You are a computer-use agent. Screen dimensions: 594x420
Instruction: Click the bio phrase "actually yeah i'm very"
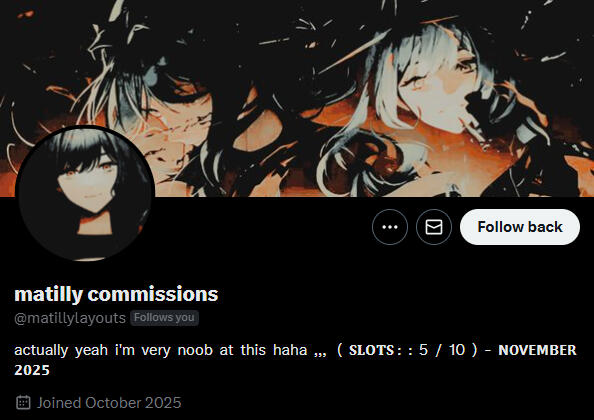(92, 350)
